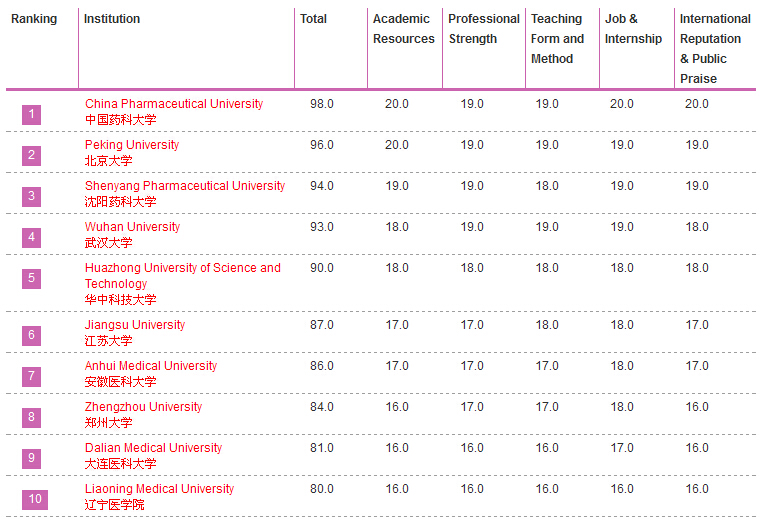Select Dalian Medical Job & Internship 17.0

(x=622, y=447)
